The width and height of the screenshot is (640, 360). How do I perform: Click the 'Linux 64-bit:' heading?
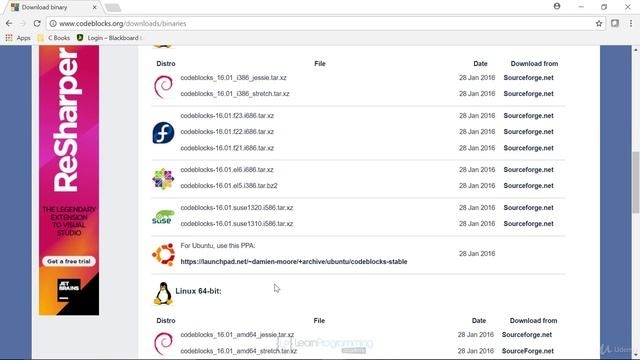pyautogui.click(x=198, y=291)
